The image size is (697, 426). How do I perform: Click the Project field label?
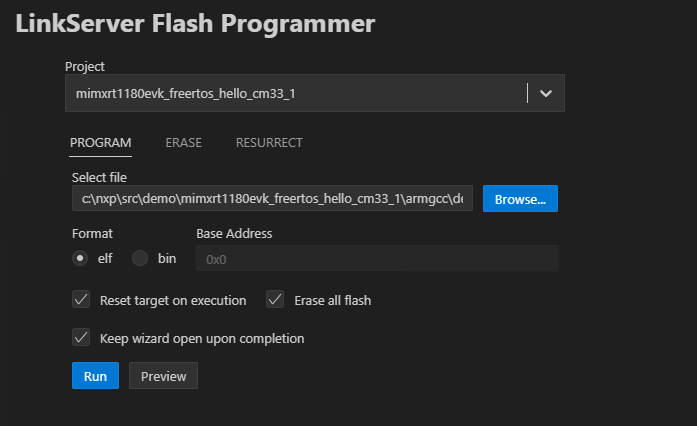[x=85, y=66]
